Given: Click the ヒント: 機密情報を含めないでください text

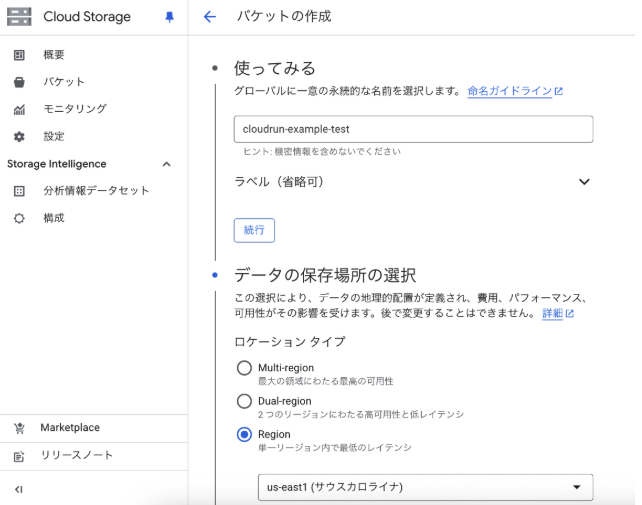Looking at the screenshot, I should [x=322, y=152].
